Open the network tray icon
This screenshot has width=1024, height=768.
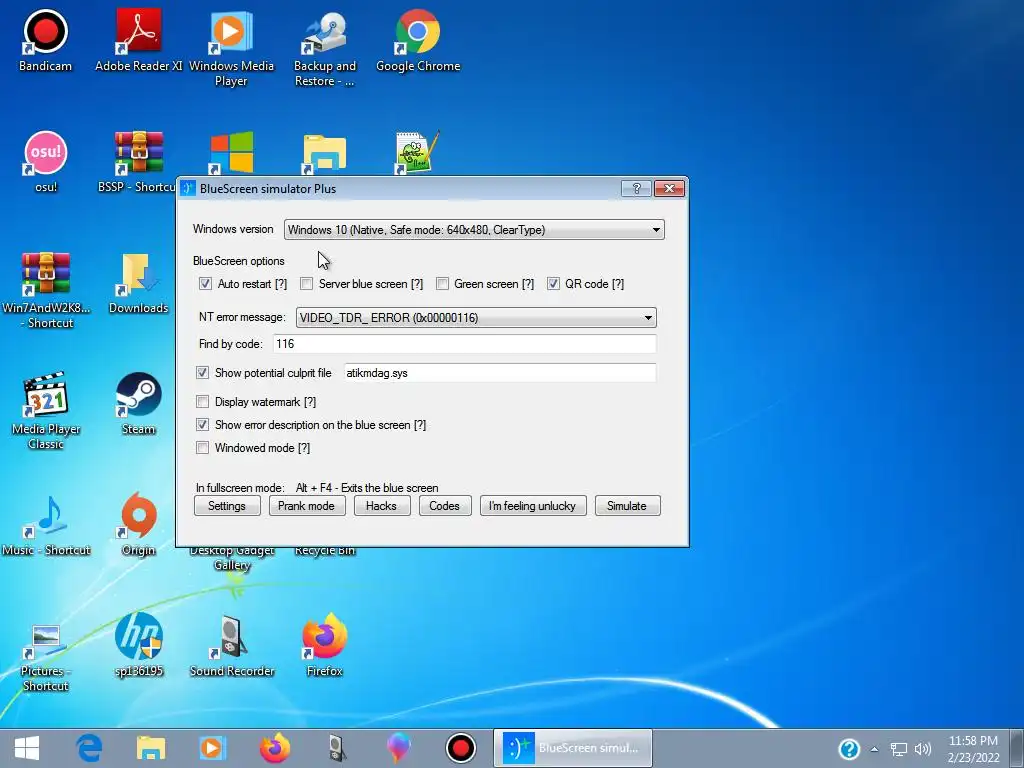(x=899, y=749)
